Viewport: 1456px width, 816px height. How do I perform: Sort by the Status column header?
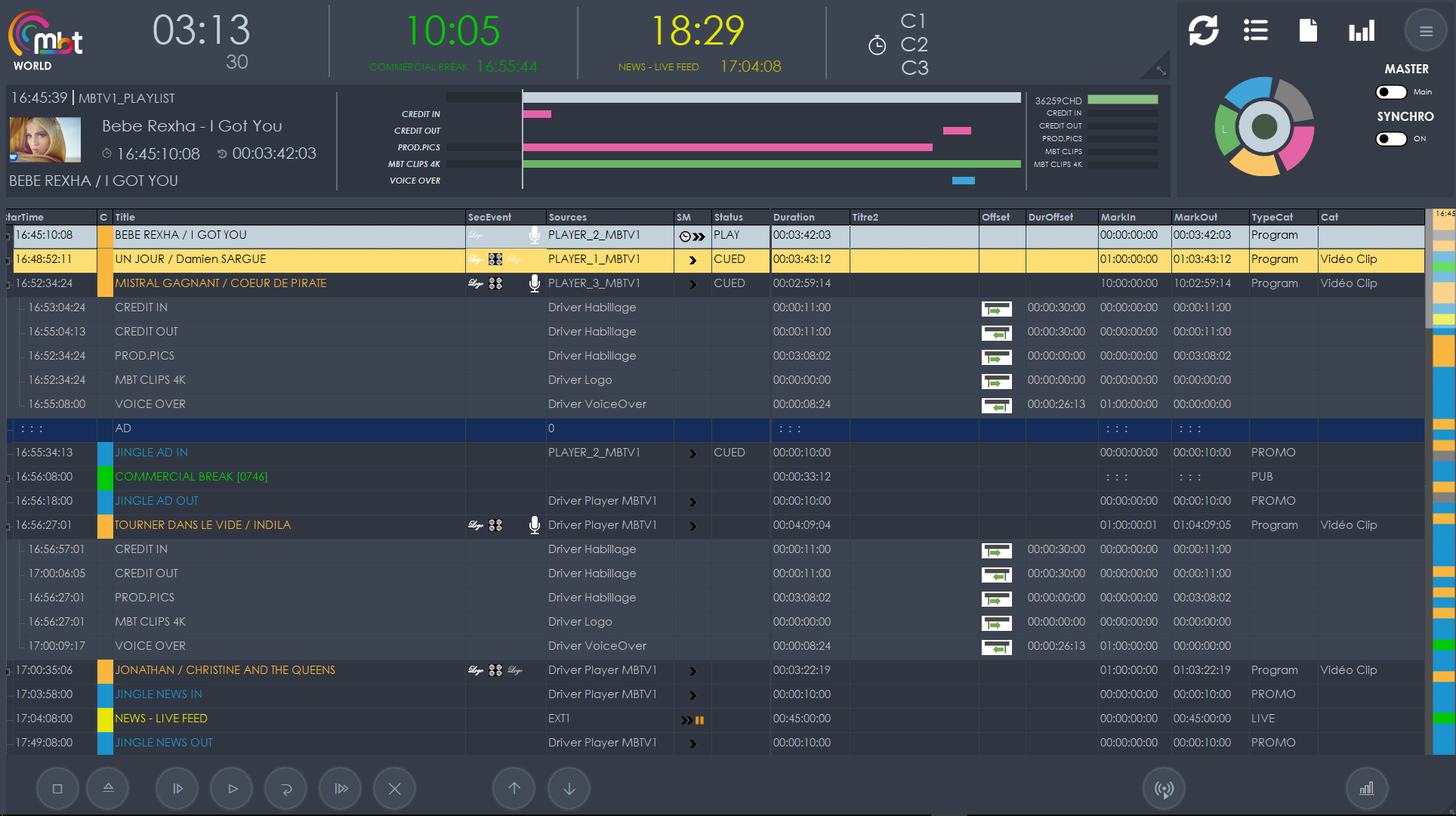click(740, 217)
